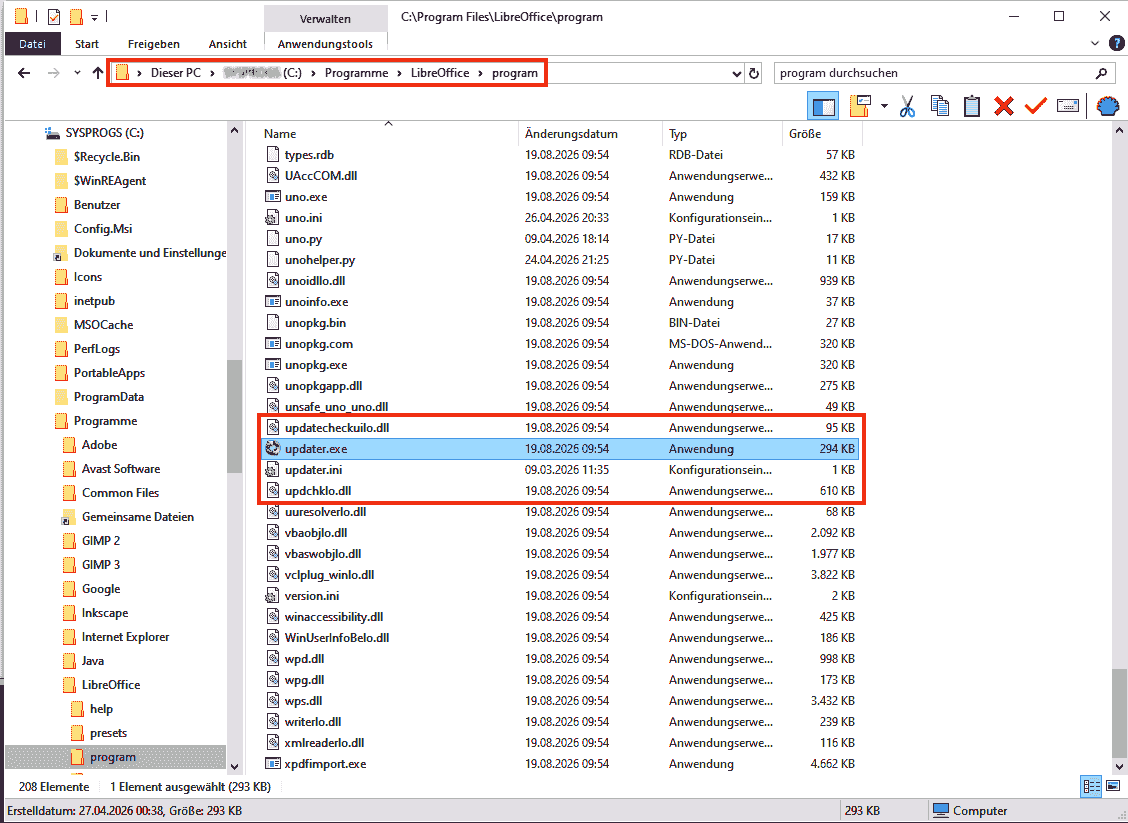Open address bar history dropdown
Viewport: 1128px width, 823px height.
pos(737,73)
